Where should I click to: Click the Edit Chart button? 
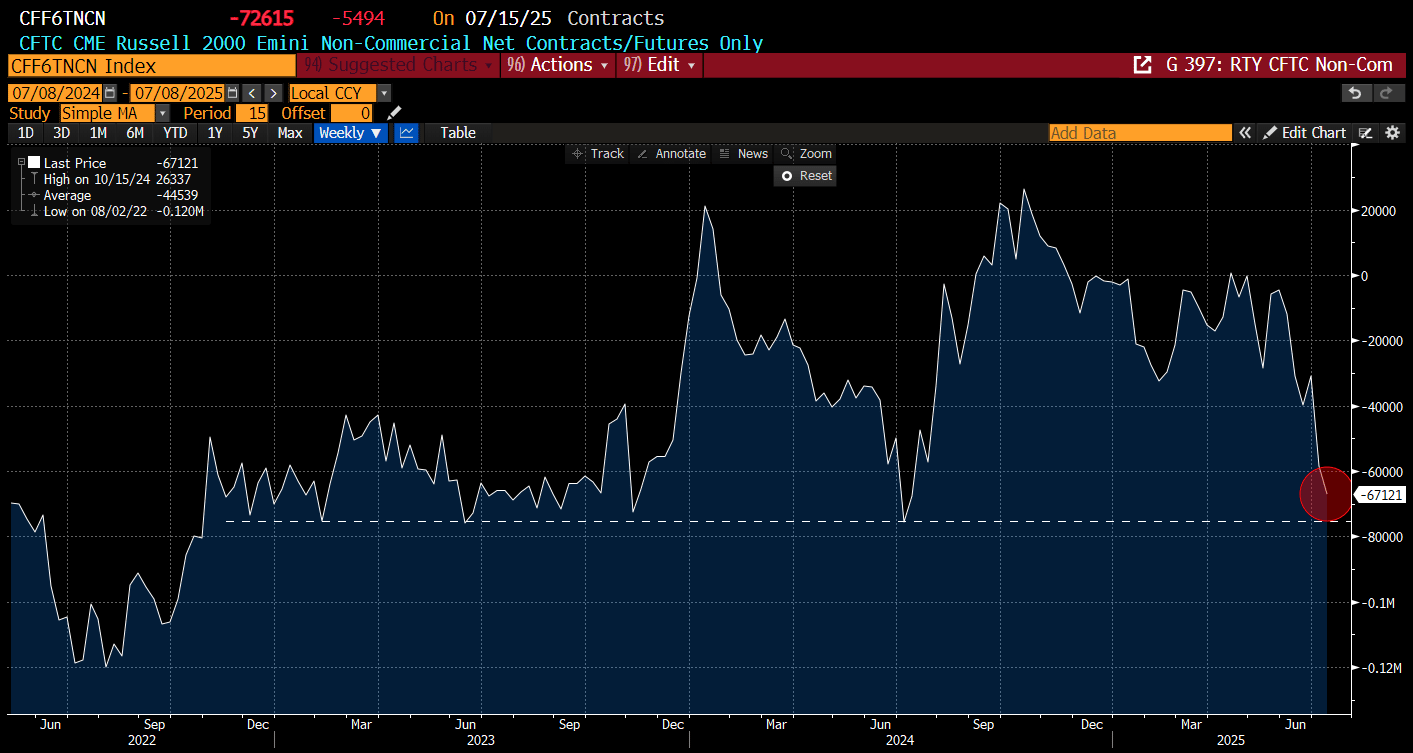[x=1304, y=133]
